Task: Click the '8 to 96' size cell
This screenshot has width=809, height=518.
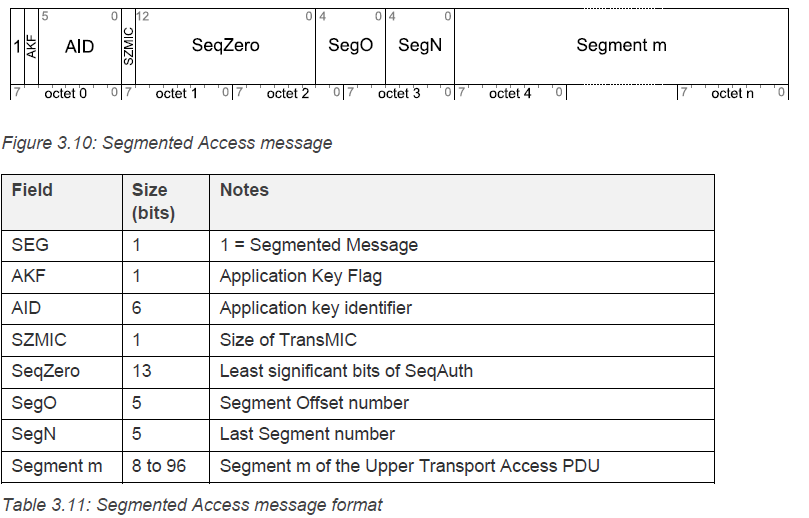Action: click(166, 466)
